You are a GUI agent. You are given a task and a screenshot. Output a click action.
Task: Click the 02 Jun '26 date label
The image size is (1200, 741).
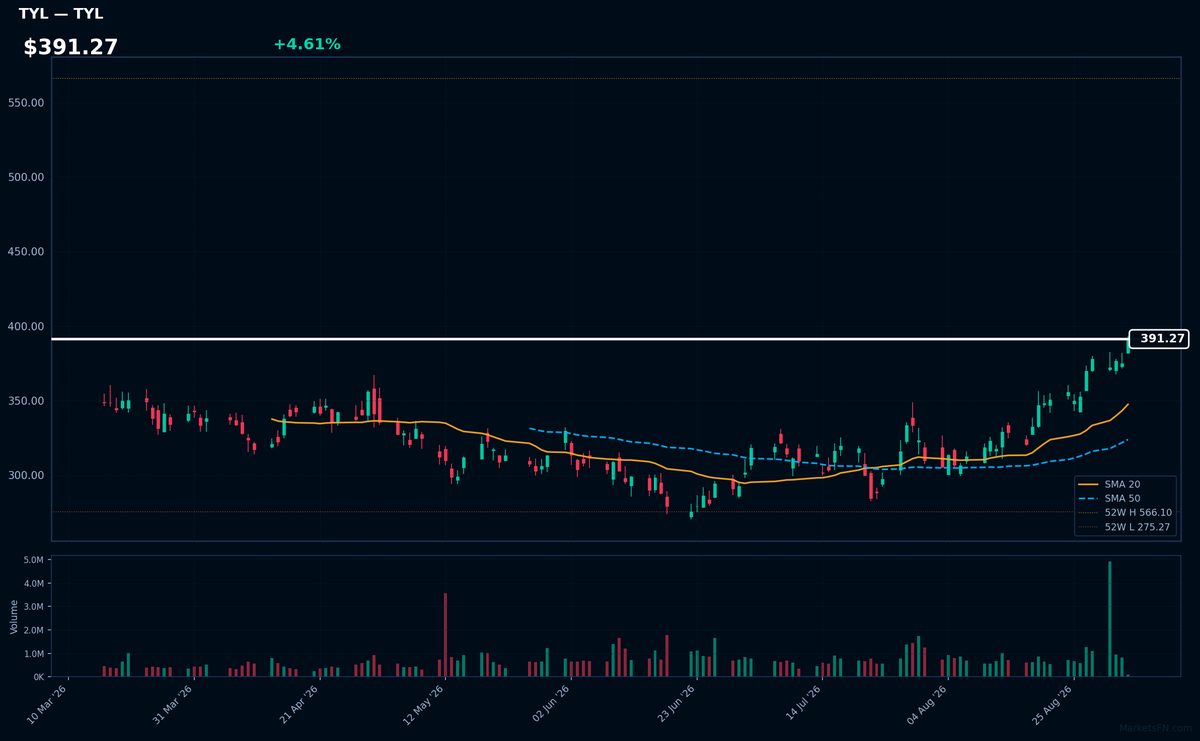pyautogui.click(x=551, y=704)
